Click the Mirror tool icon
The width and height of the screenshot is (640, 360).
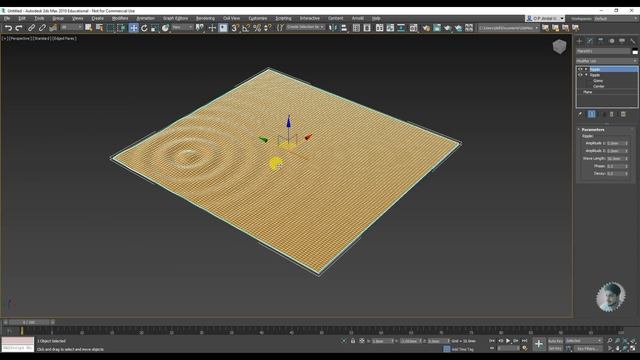coord(333,28)
